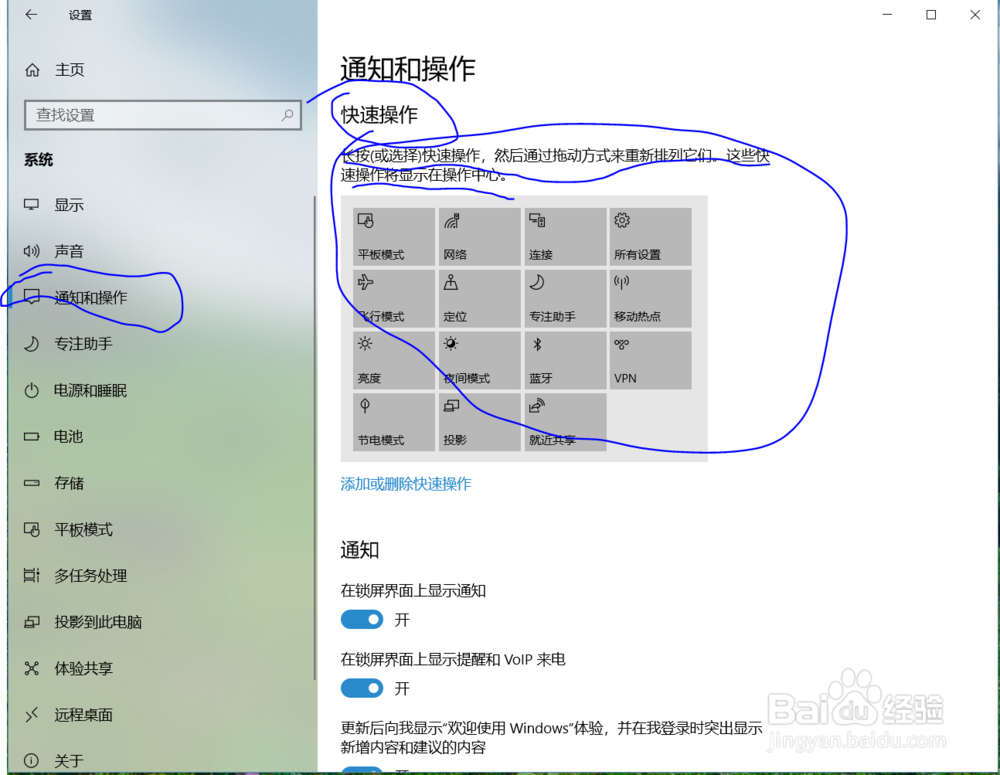Viewport: 1000px width, 775px height.
Task: Click the 投影 quick action tile
Action: 479,422
